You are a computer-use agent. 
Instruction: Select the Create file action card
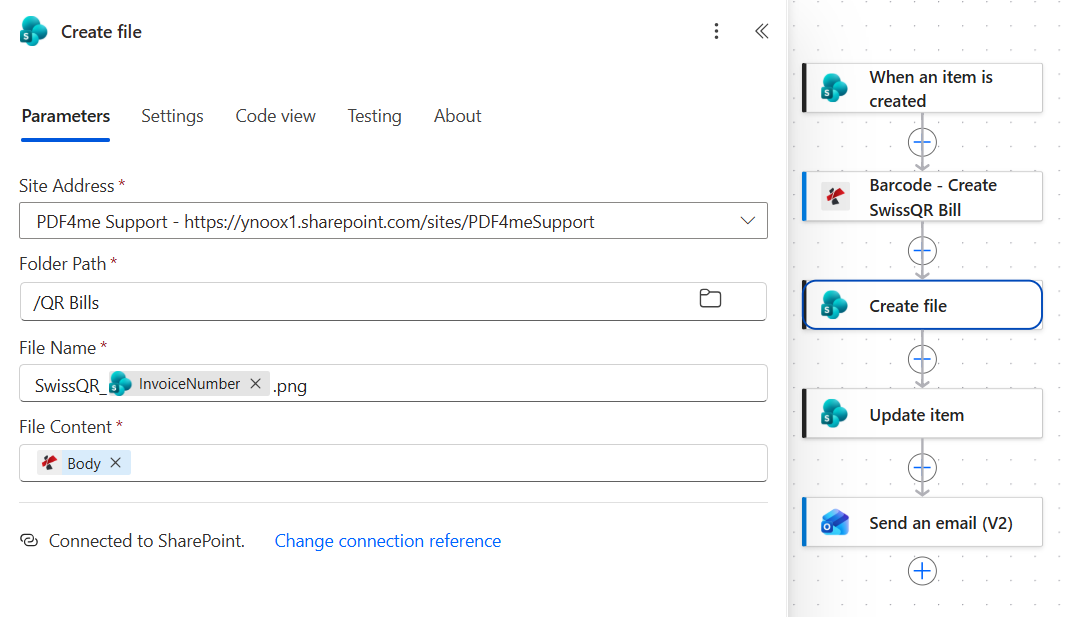pos(922,305)
